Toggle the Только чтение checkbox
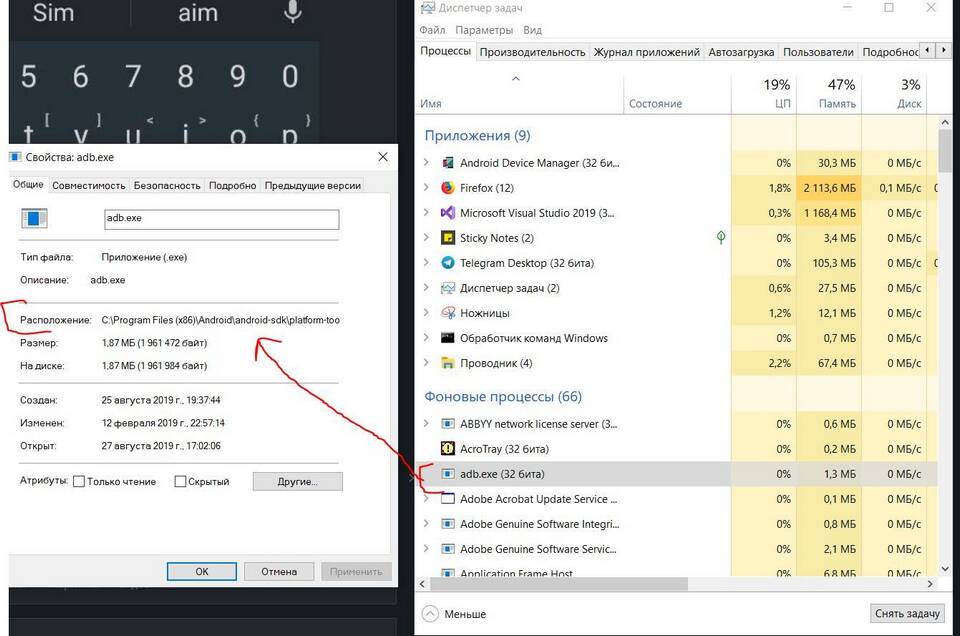960x636 pixels. click(x=79, y=482)
